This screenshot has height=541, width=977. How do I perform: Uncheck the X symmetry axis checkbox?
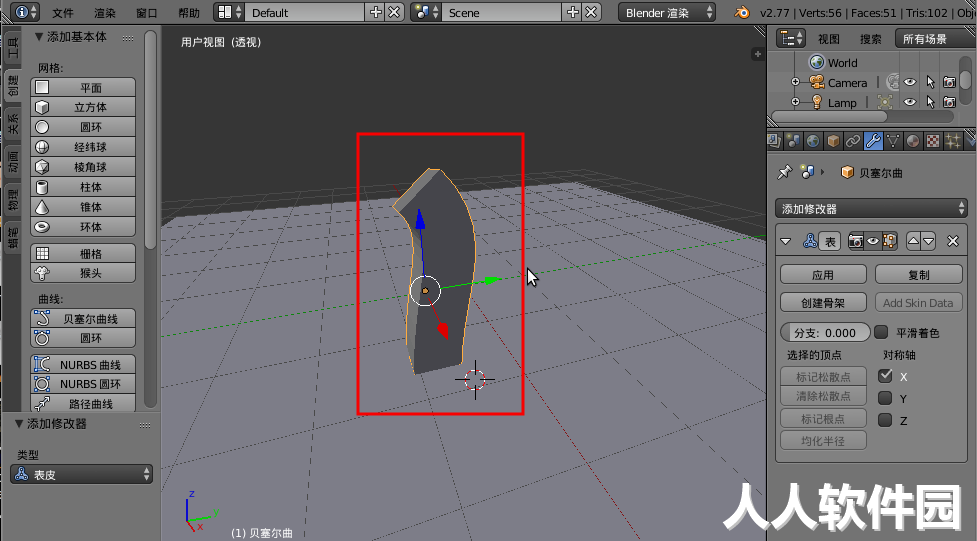885,376
